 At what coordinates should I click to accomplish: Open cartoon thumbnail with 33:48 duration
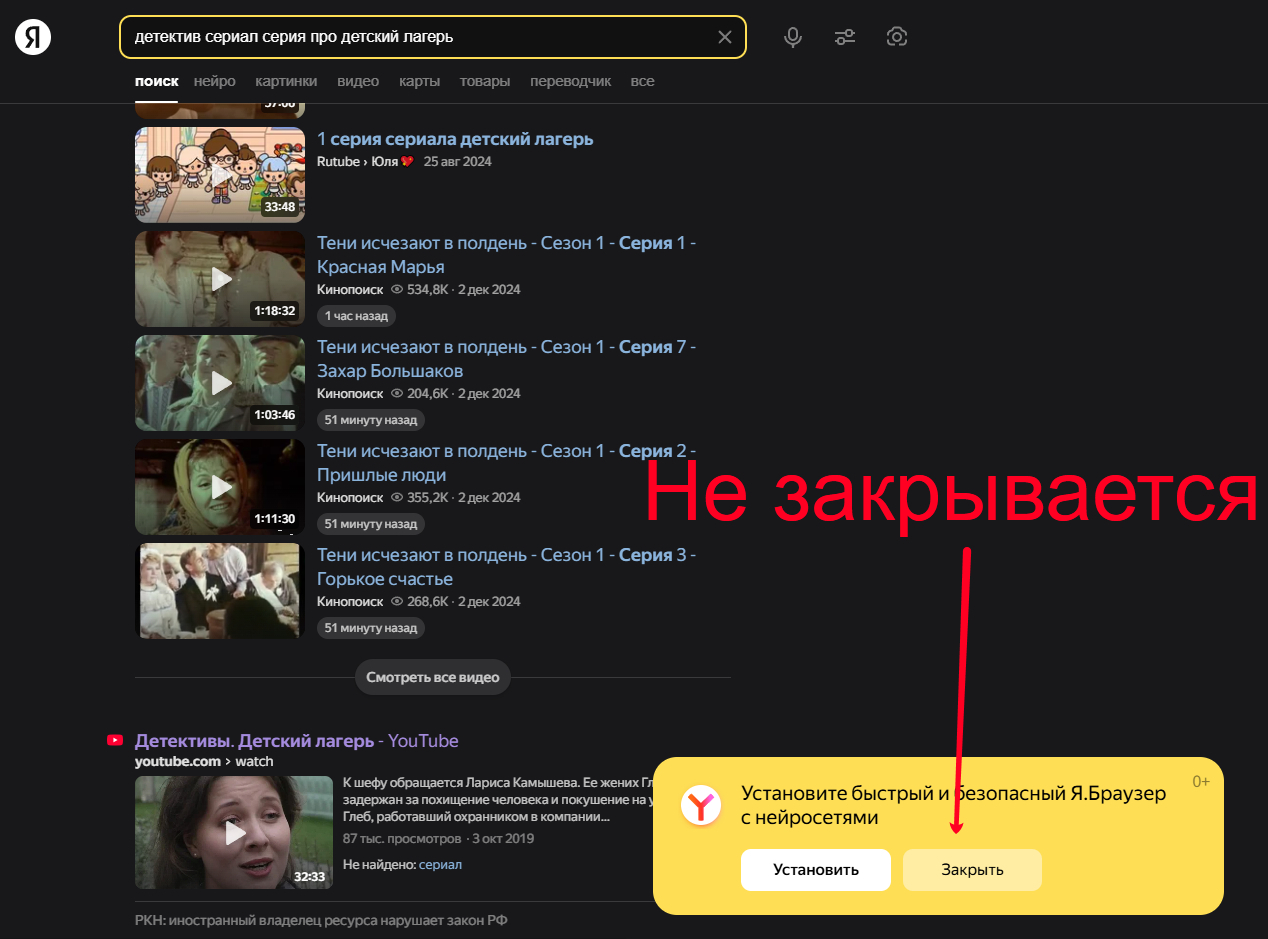click(x=220, y=174)
